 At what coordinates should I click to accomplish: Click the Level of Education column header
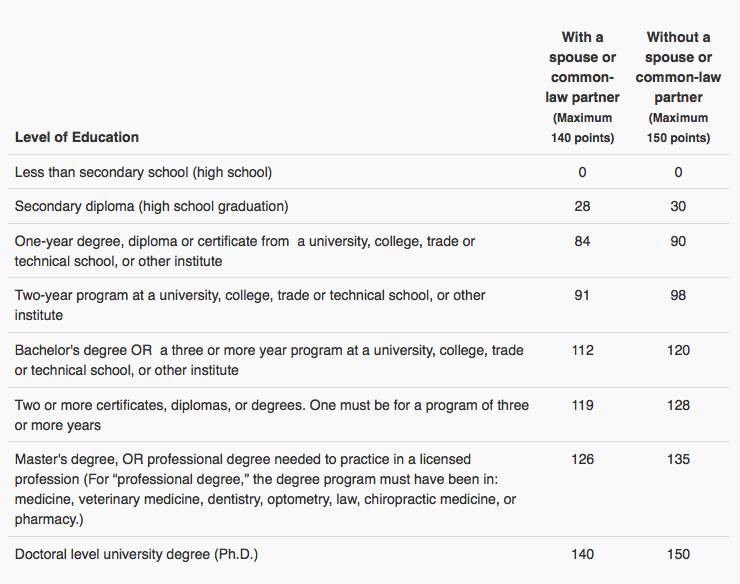[76, 137]
